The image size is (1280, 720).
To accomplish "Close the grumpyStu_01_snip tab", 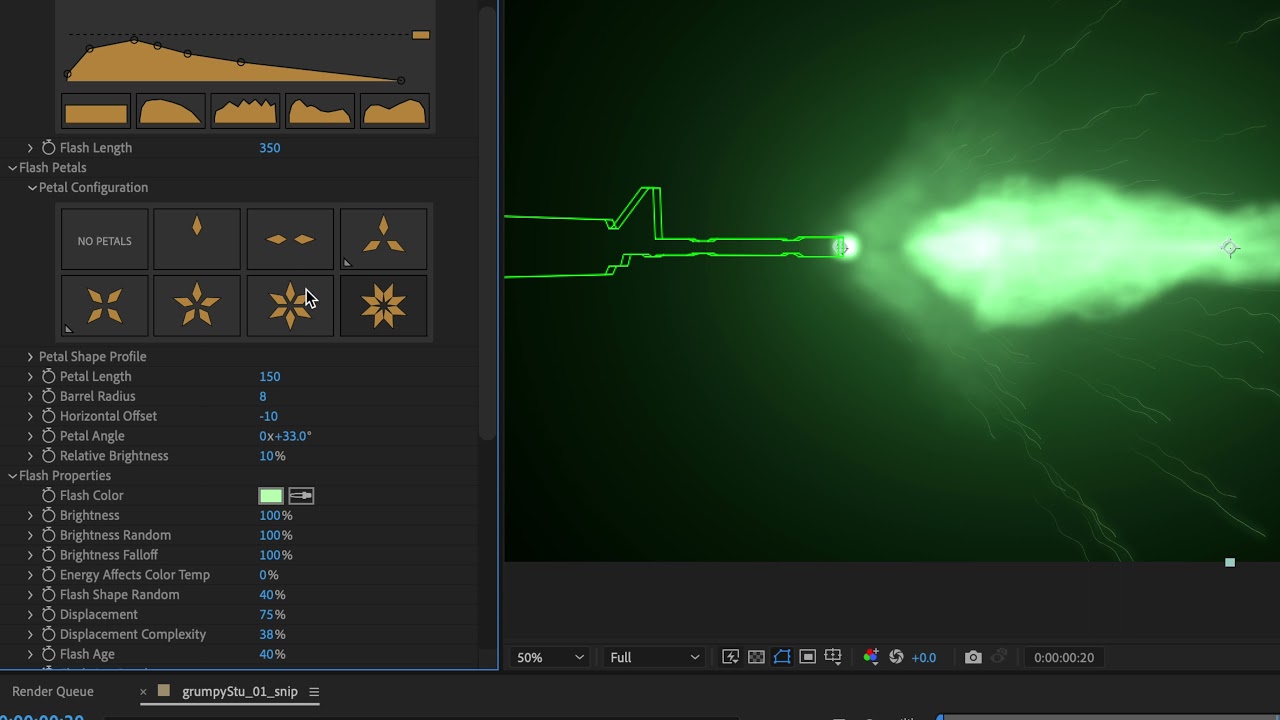I will tap(143, 691).
